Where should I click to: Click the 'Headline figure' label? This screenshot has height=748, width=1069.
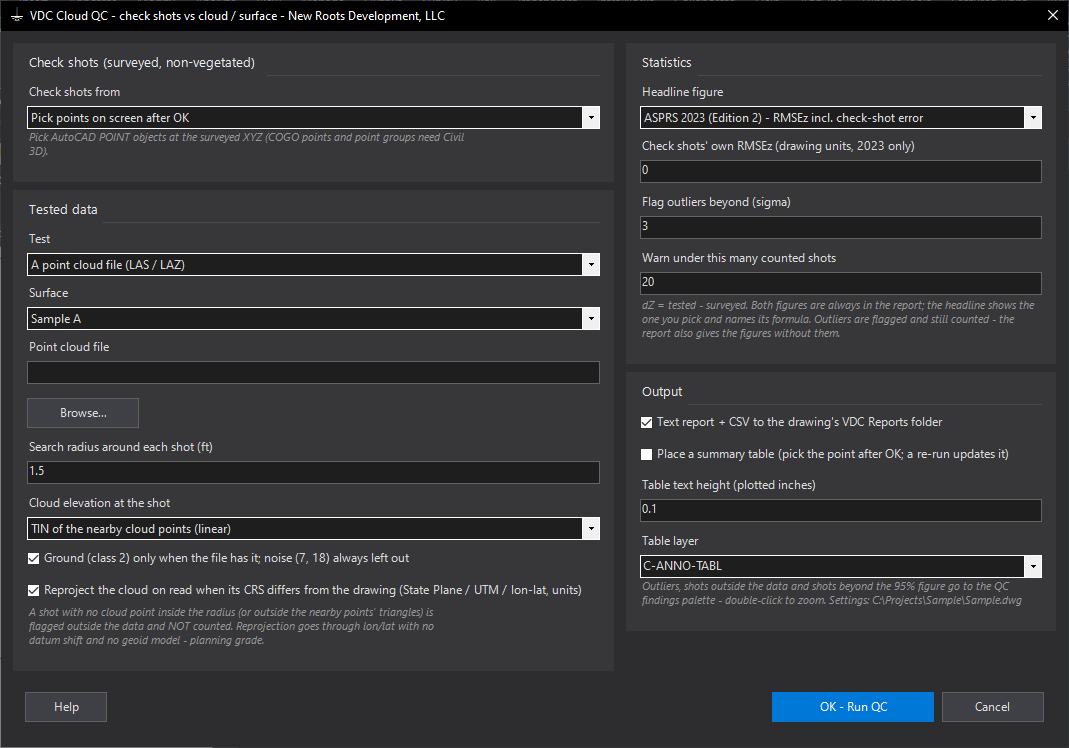[x=682, y=92]
